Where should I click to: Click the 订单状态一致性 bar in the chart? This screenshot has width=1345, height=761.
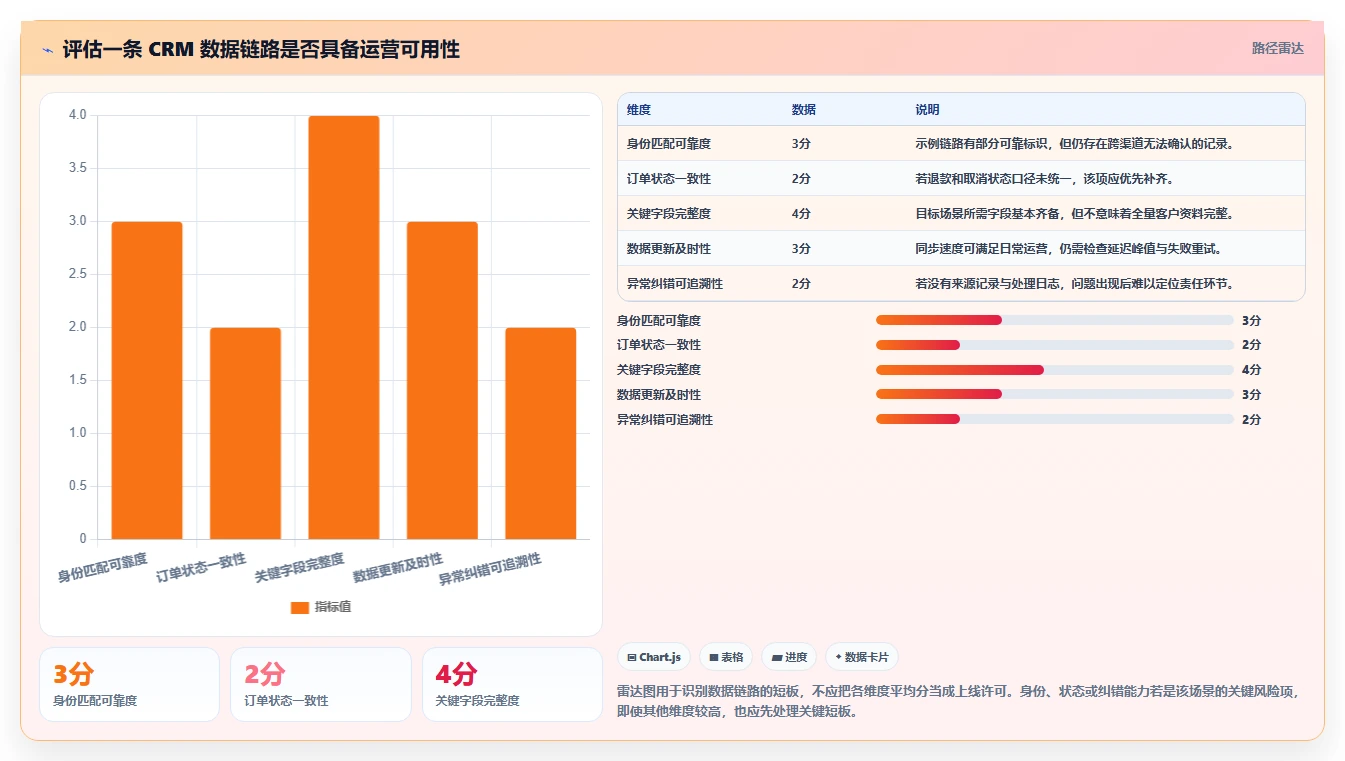tap(245, 433)
